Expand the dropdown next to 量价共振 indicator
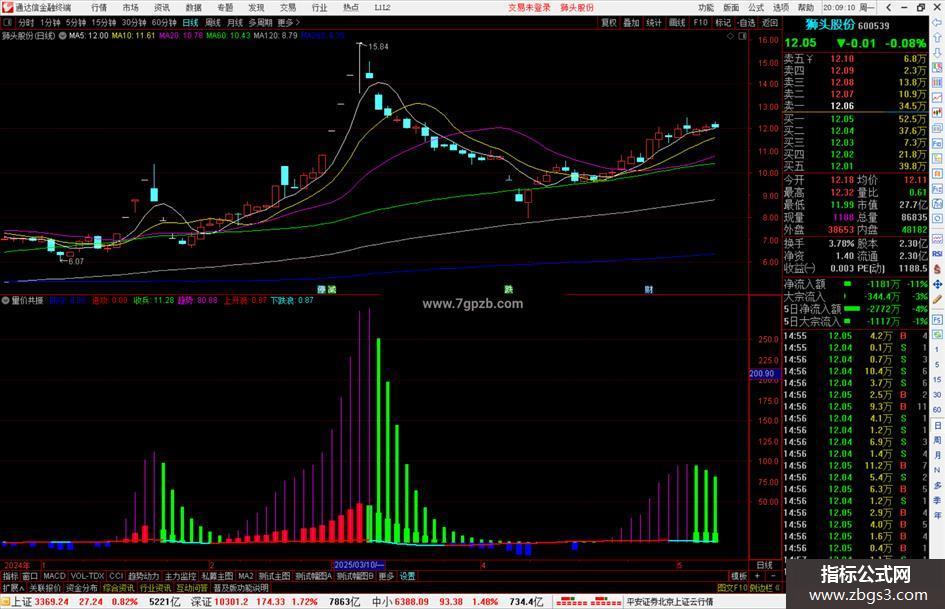 6,300
